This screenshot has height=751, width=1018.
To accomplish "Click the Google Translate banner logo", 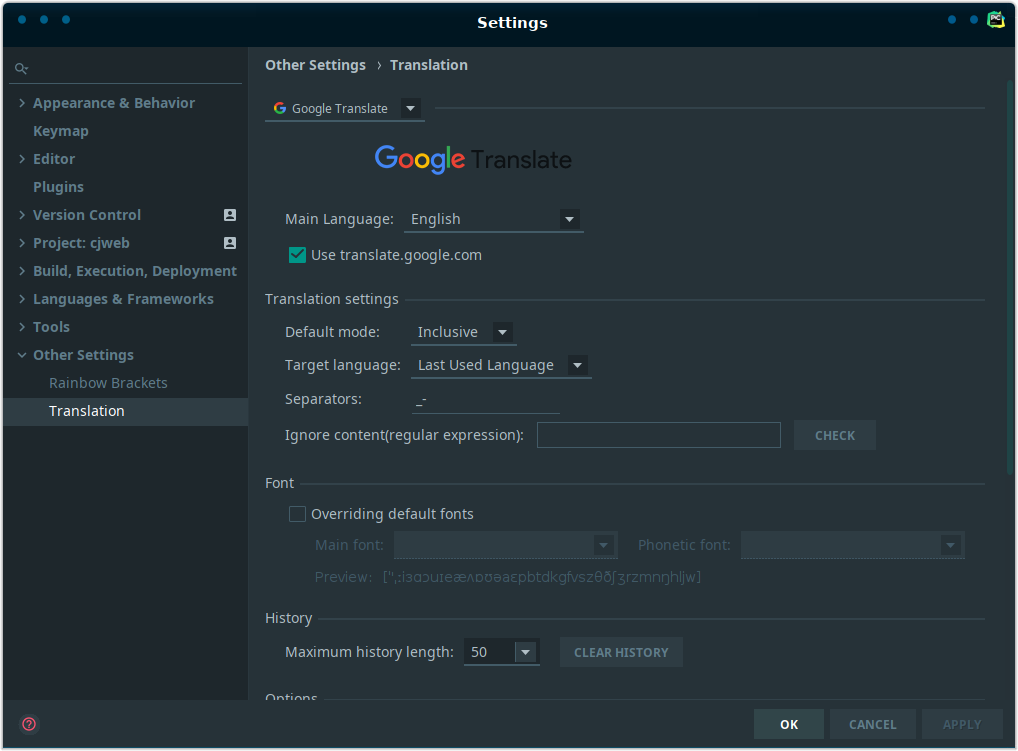I will tap(473, 159).
